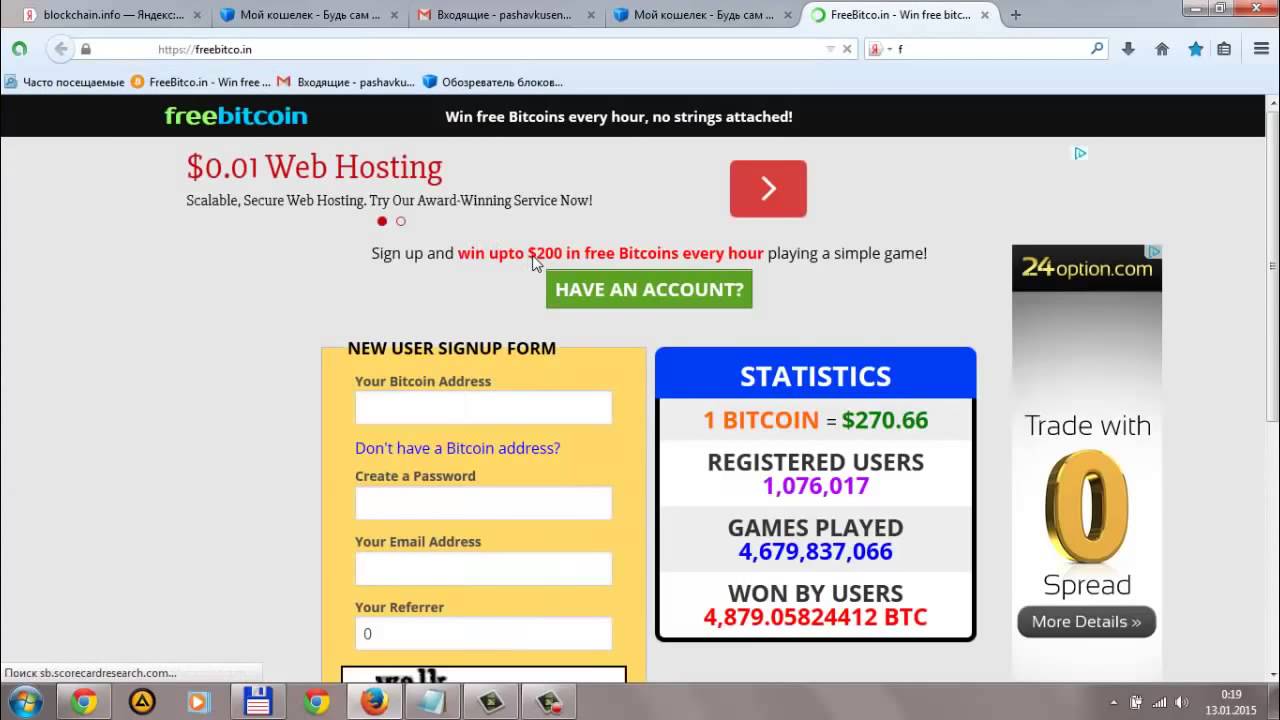This screenshot has height=720, width=1280.
Task: Click the 4,679,837,066 games played value
Action: pos(816,552)
